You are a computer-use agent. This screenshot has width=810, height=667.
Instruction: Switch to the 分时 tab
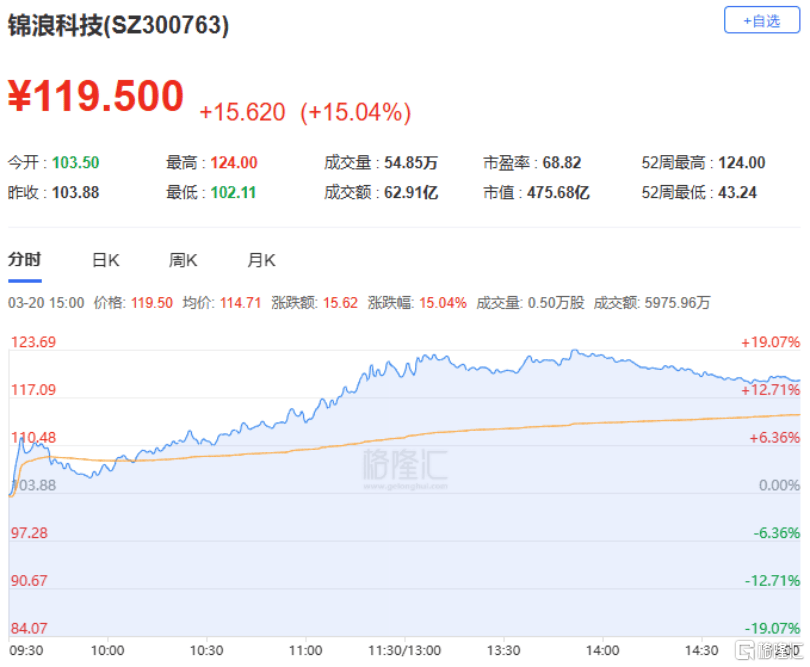tap(25, 259)
